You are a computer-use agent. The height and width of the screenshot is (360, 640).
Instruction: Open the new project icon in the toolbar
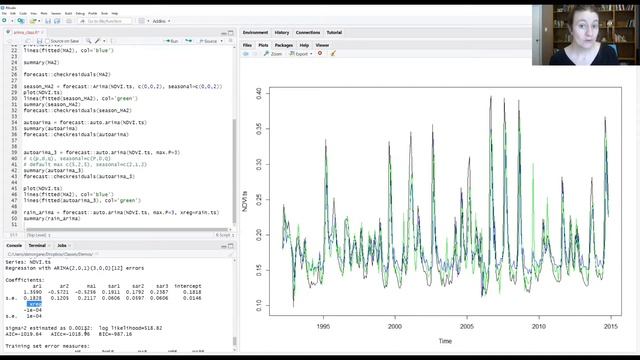pyautogui.click(x=20, y=20)
